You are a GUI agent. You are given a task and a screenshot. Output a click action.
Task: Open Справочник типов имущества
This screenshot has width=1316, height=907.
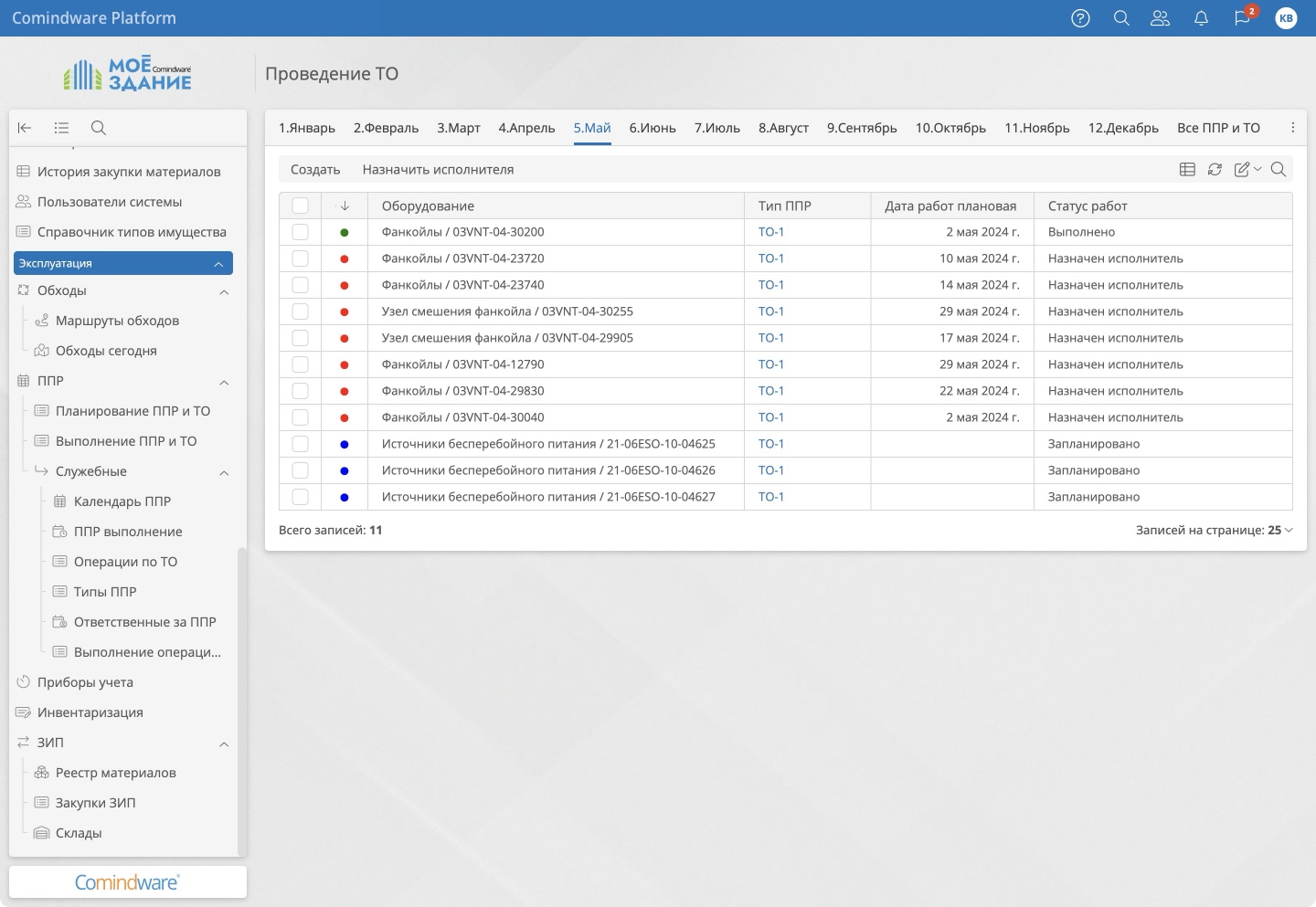pyautogui.click(x=132, y=232)
